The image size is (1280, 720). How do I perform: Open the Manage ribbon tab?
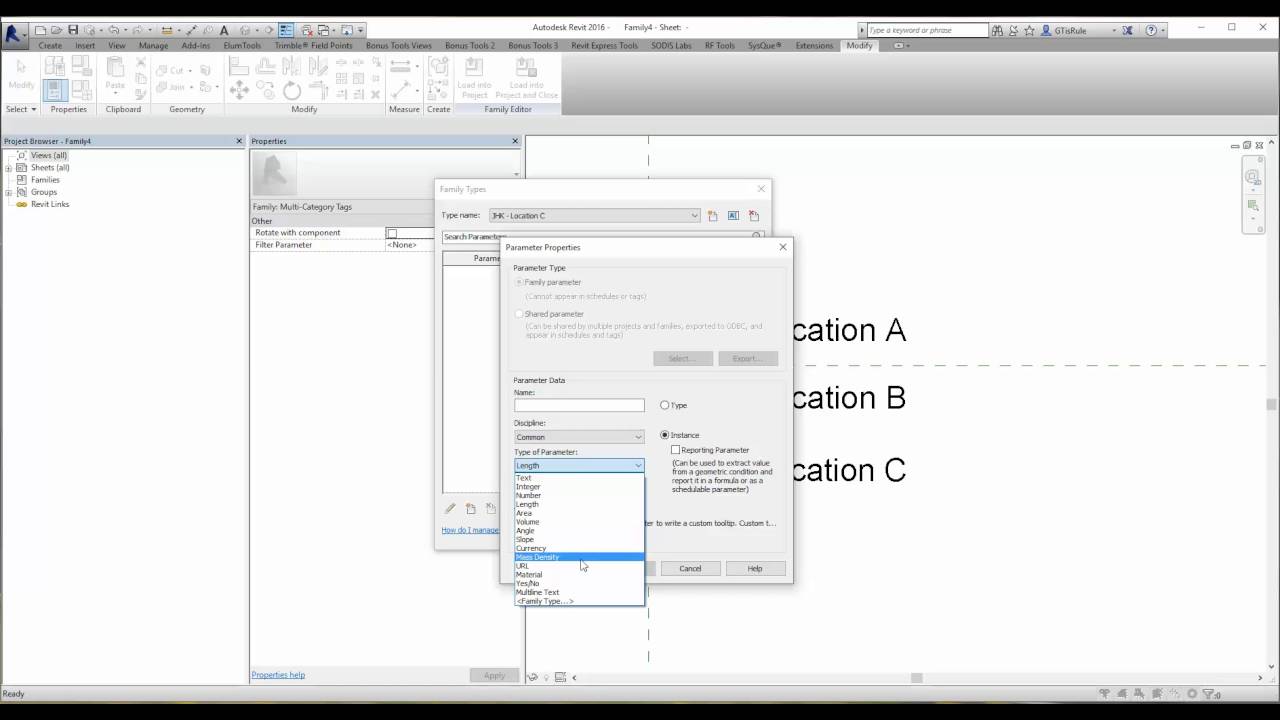pos(153,45)
